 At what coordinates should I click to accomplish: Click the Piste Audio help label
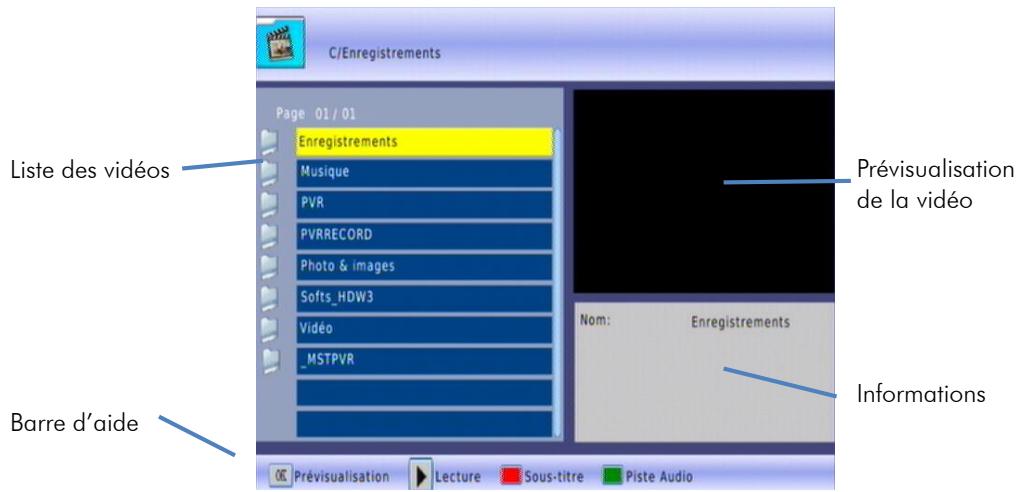coord(659,477)
